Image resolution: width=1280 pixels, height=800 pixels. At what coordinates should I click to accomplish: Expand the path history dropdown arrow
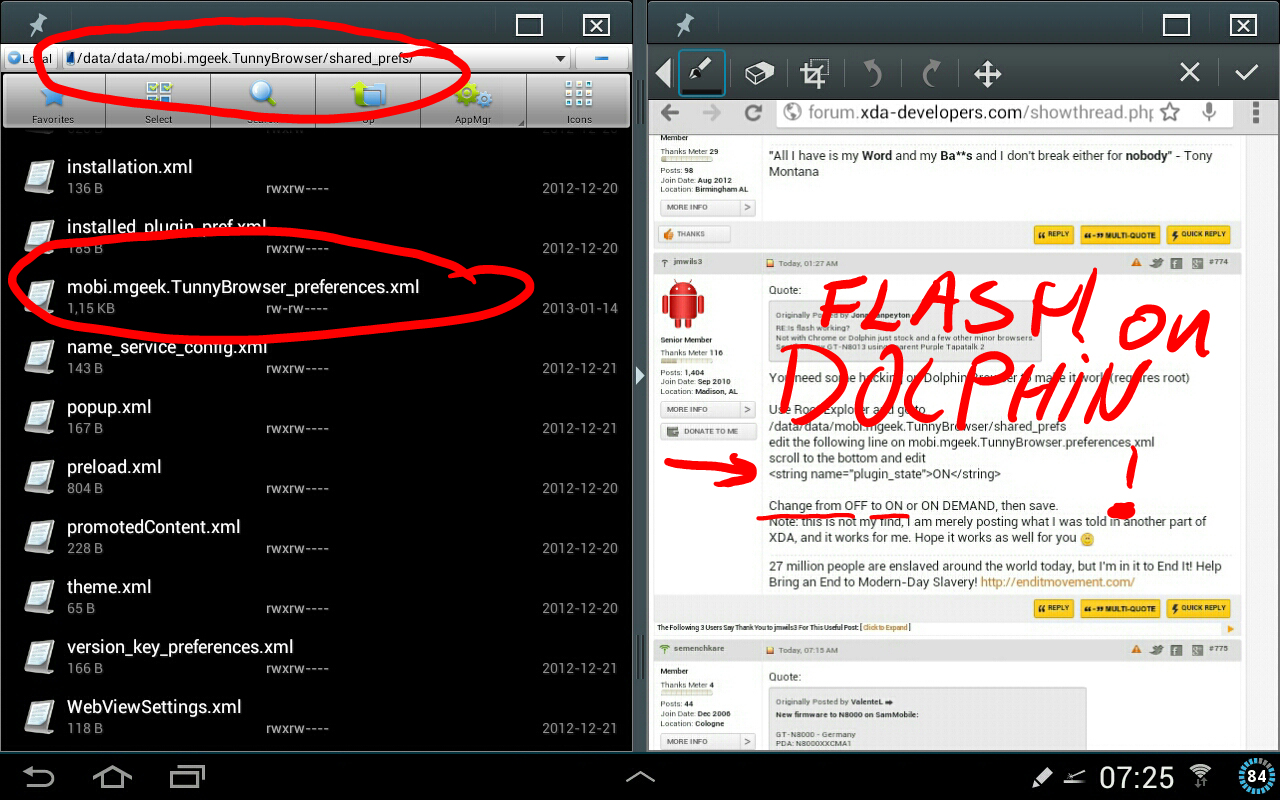pyautogui.click(x=561, y=59)
